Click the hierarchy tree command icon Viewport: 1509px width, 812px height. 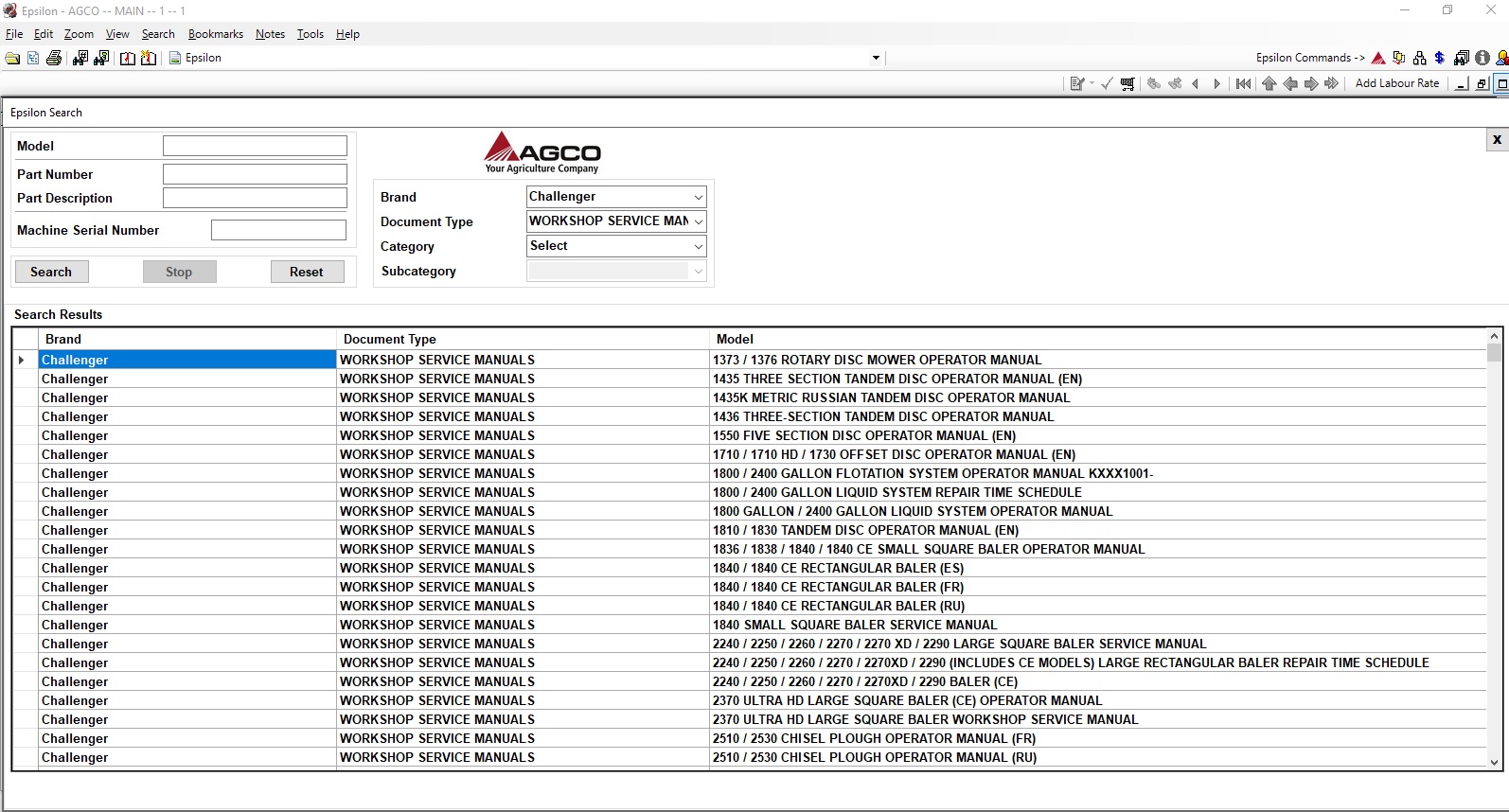[1419, 58]
